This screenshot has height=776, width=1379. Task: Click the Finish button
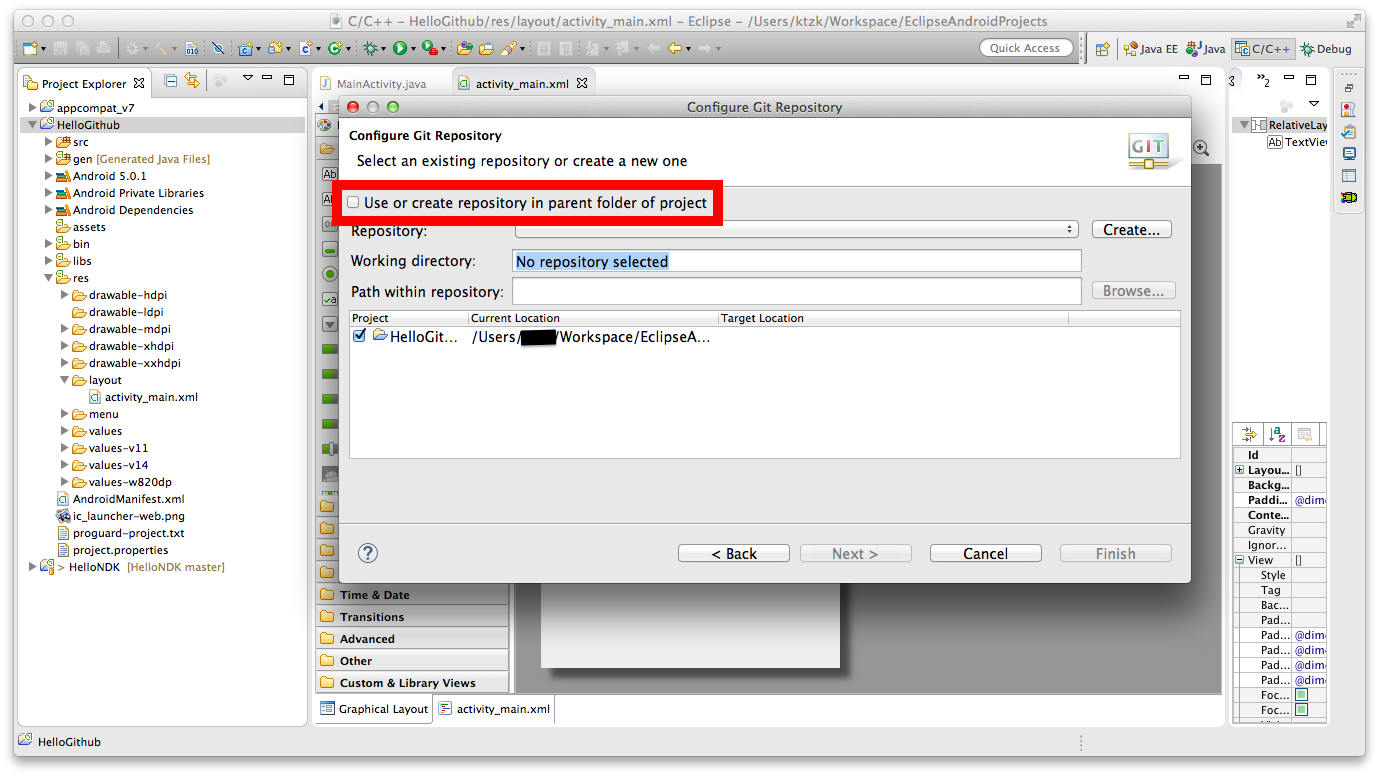pyautogui.click(x=1116, y=554)
